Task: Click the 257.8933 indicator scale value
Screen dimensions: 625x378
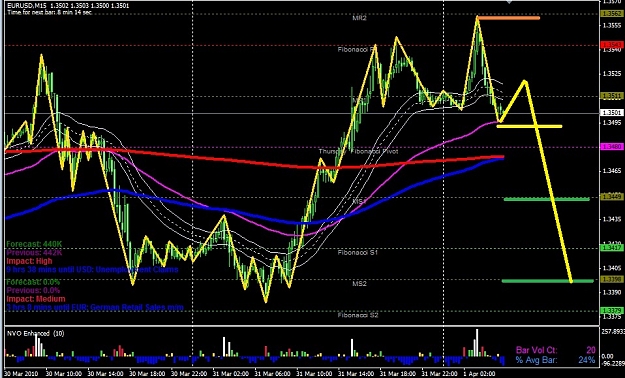Action: tap(613, 332)
